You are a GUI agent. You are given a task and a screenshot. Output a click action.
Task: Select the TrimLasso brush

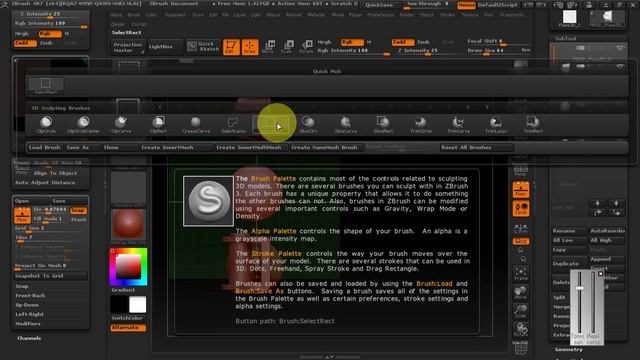(496, 124)
